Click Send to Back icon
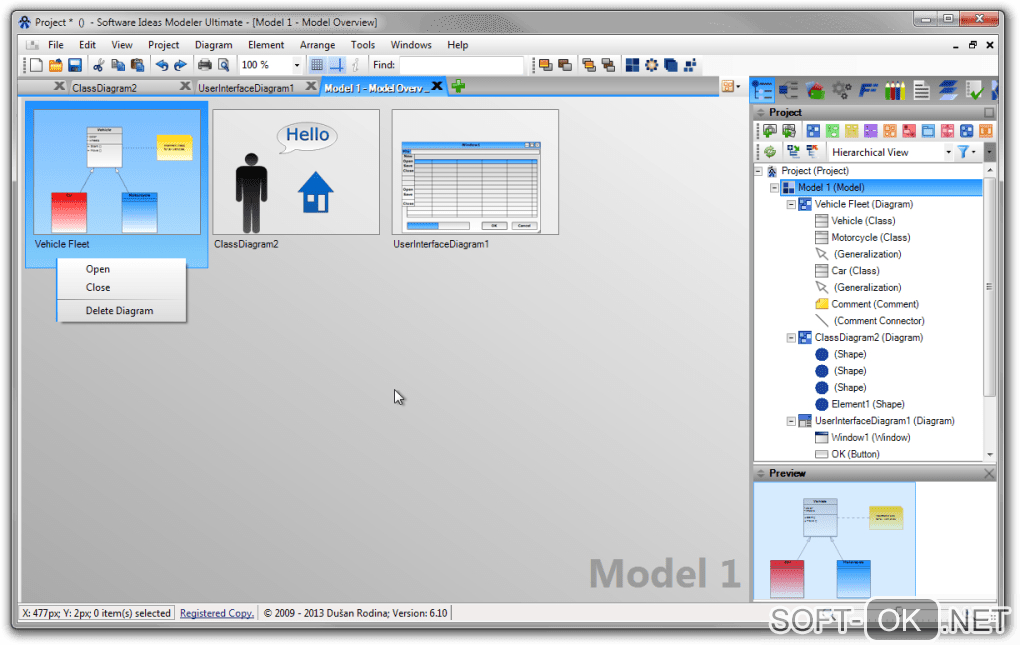1020x645 pixels. 565,65
